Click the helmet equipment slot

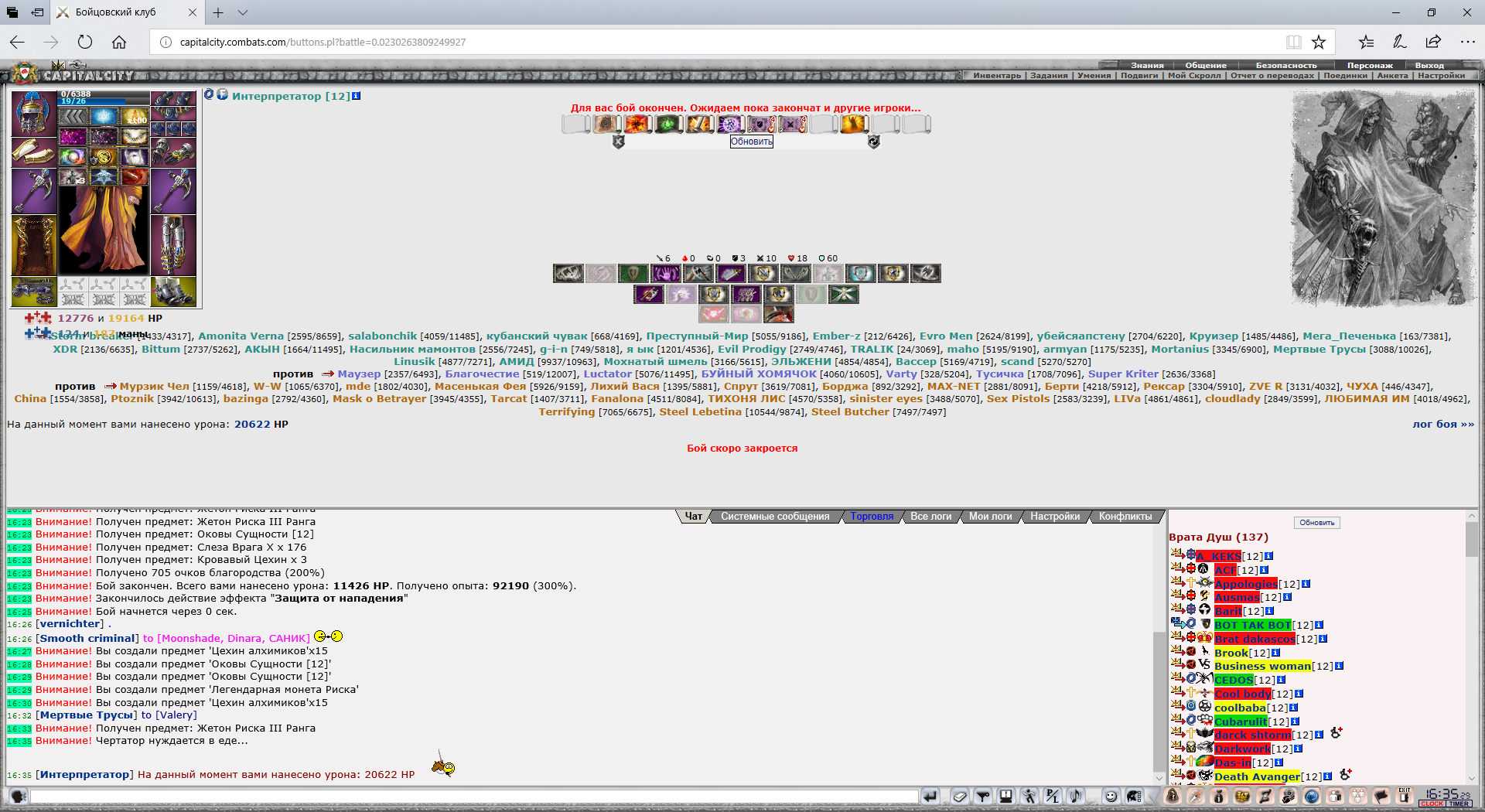click(x=33, y=114)
